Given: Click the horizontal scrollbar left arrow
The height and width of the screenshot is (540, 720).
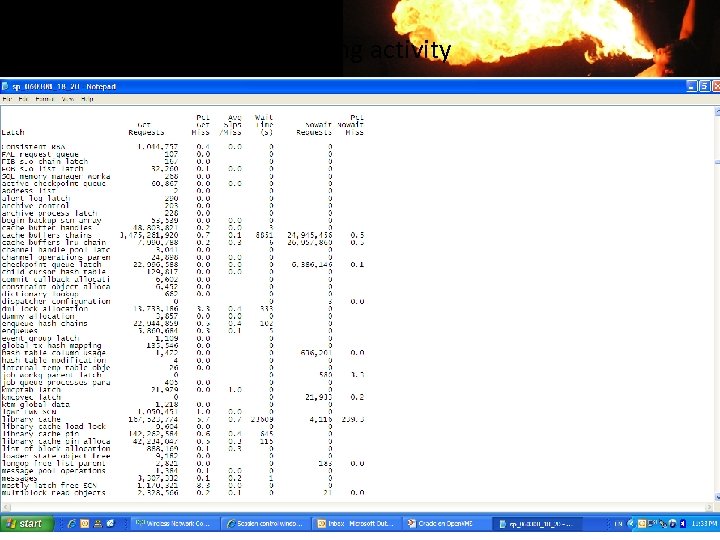Looking at the screenshot, I should pyautogui.click(x=5, y=507).
